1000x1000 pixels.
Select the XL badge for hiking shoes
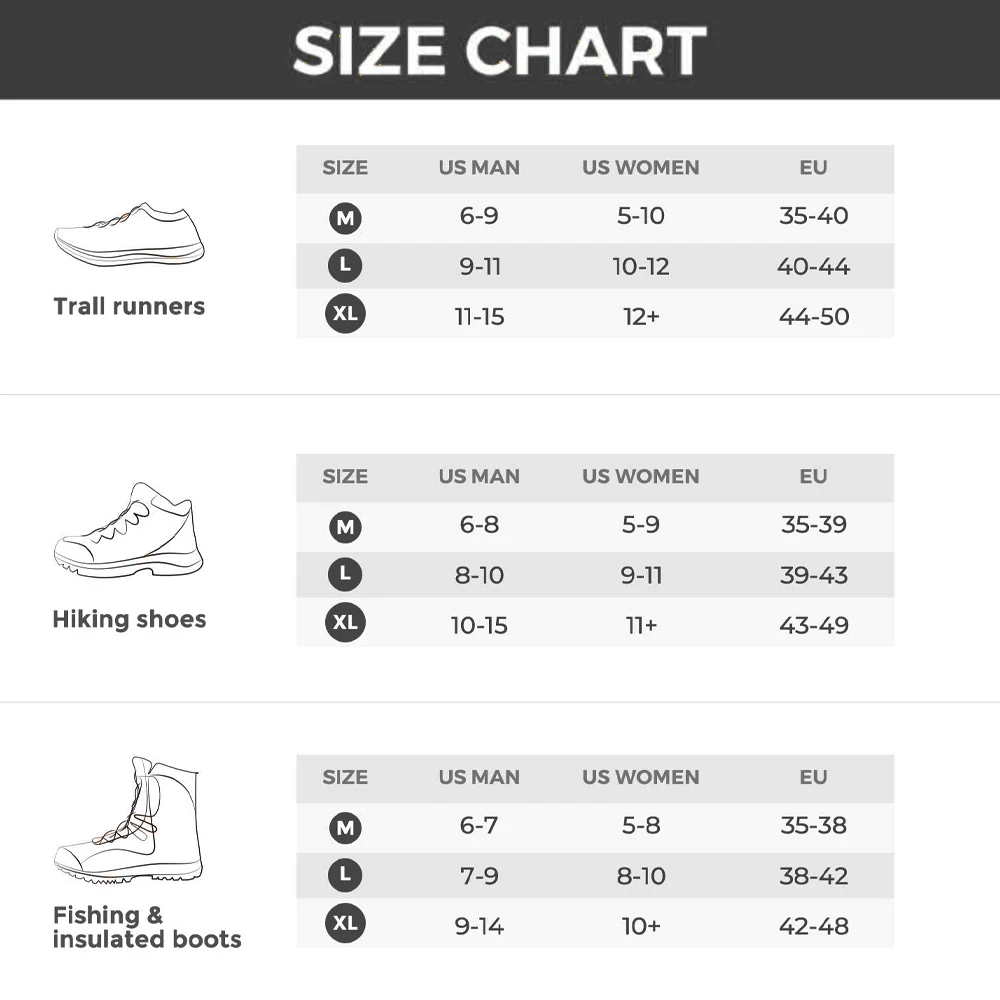click(345, 623)
